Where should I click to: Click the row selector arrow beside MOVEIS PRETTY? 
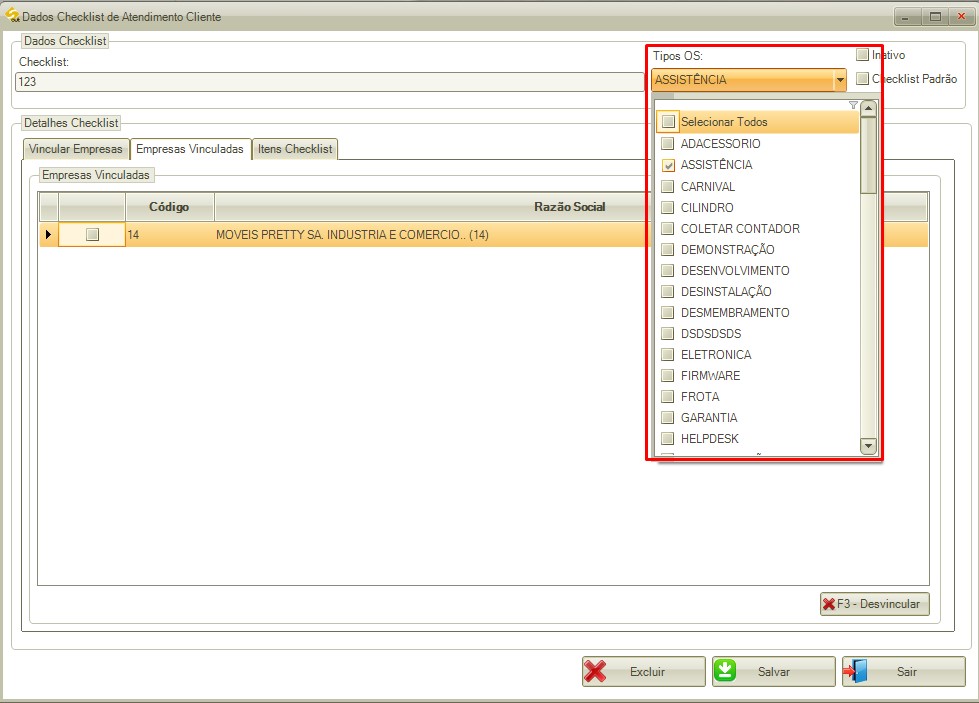(x=48, y=234)
